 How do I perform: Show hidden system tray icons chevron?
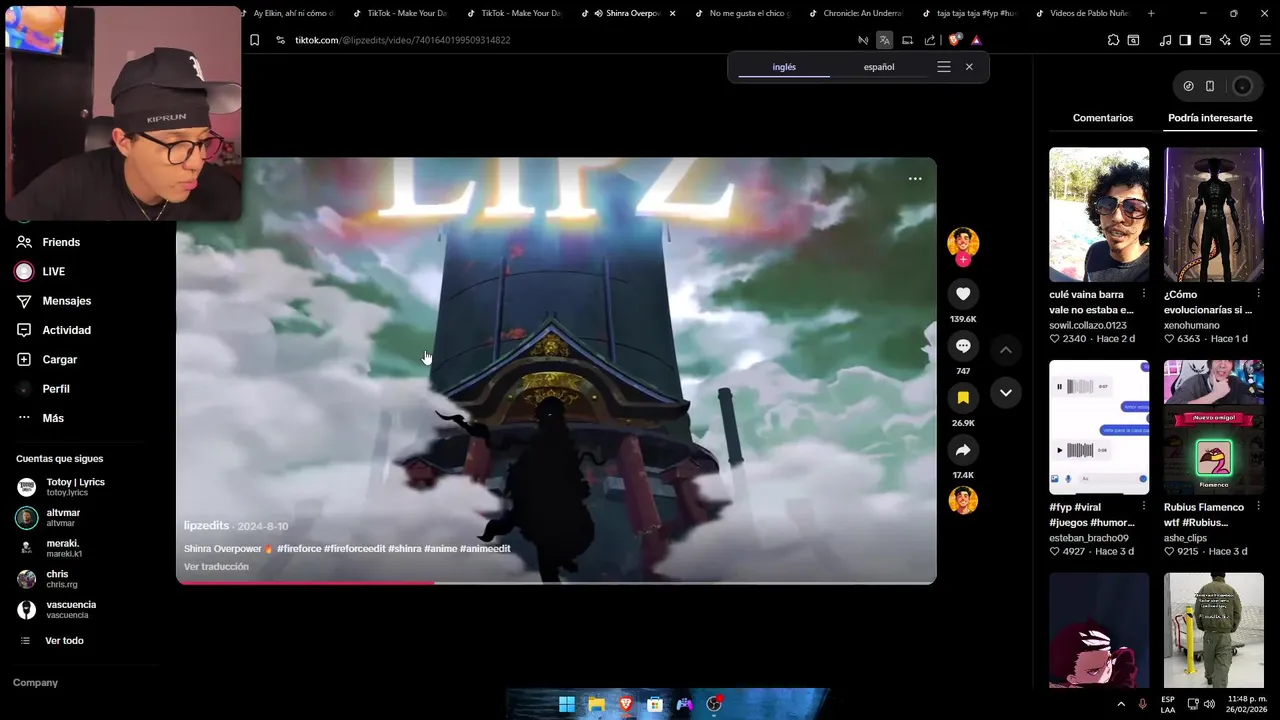(1120, 704)
